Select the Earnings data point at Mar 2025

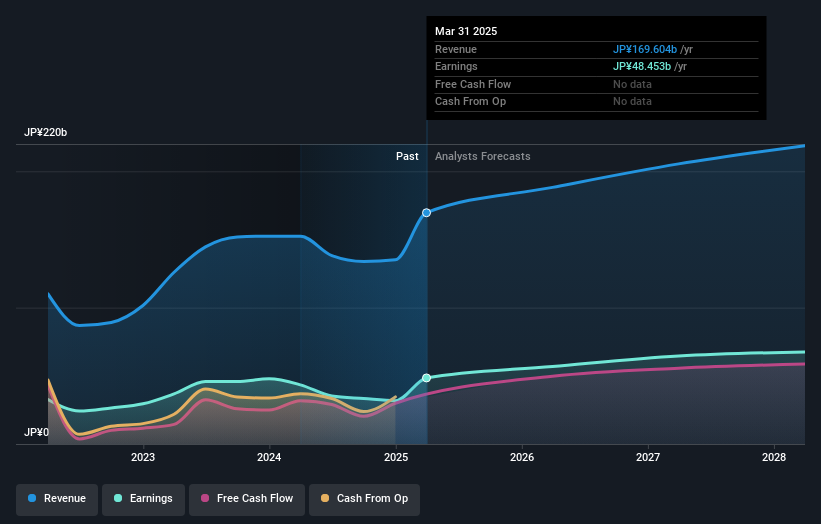coord(427,378)
